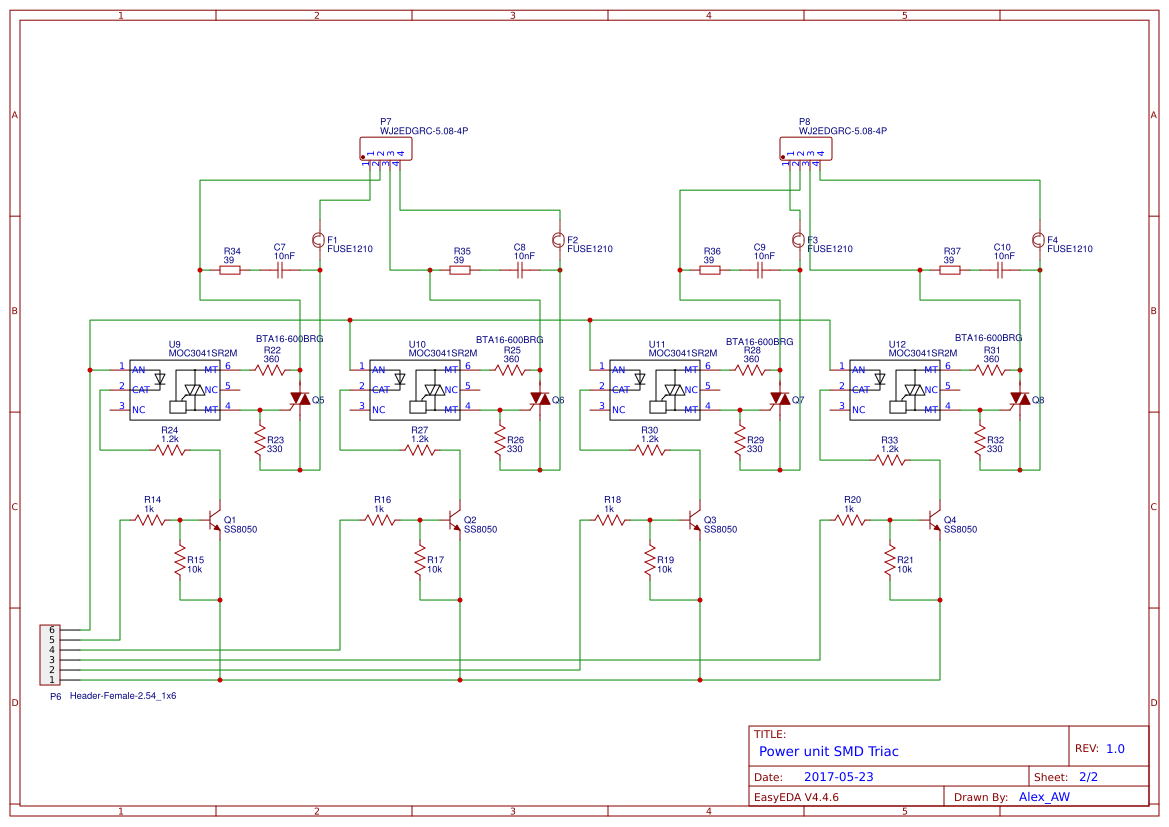The width and height of the screenshot is (1169, 827).
Task: Select transistor Q4 SS8050
Action: [x=935, y=520]
